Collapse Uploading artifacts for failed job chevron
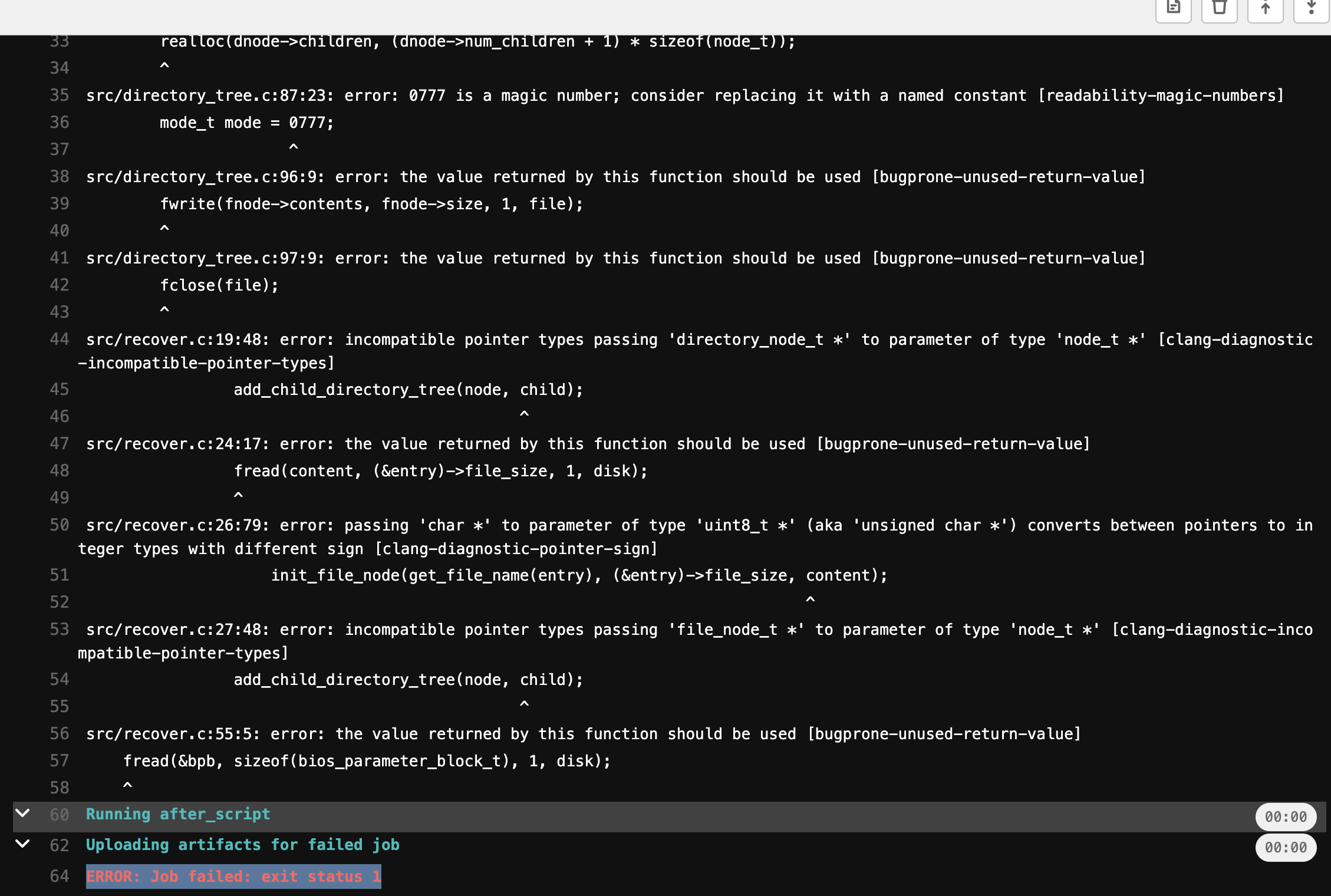The height and width of the screenshot is (896, 1331). click(22, 844)
